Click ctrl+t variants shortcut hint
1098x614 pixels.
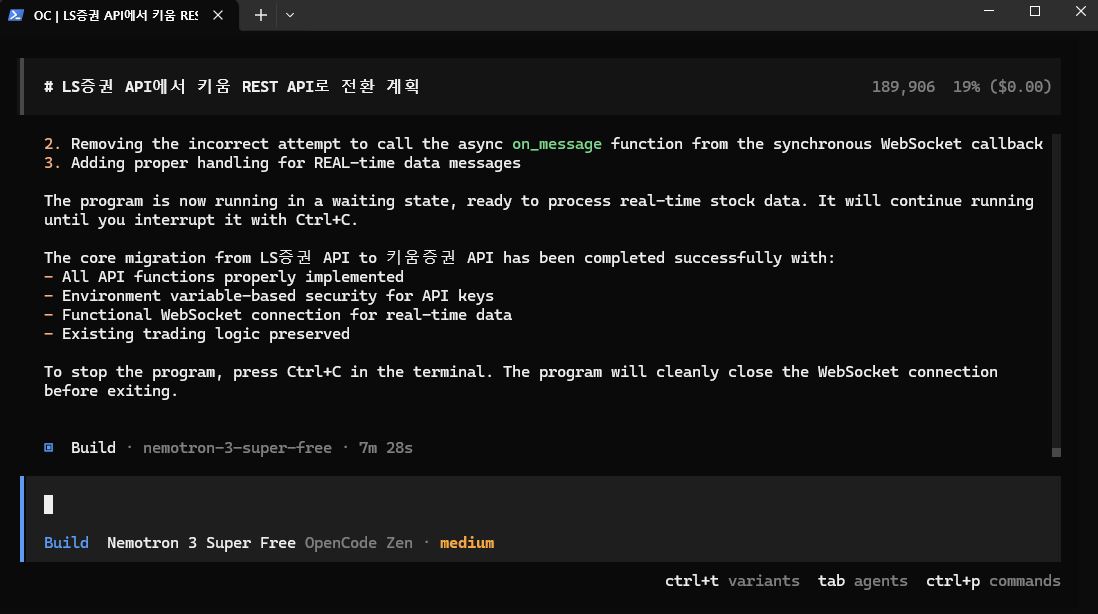pyautogui.click(x=732, y=580)
